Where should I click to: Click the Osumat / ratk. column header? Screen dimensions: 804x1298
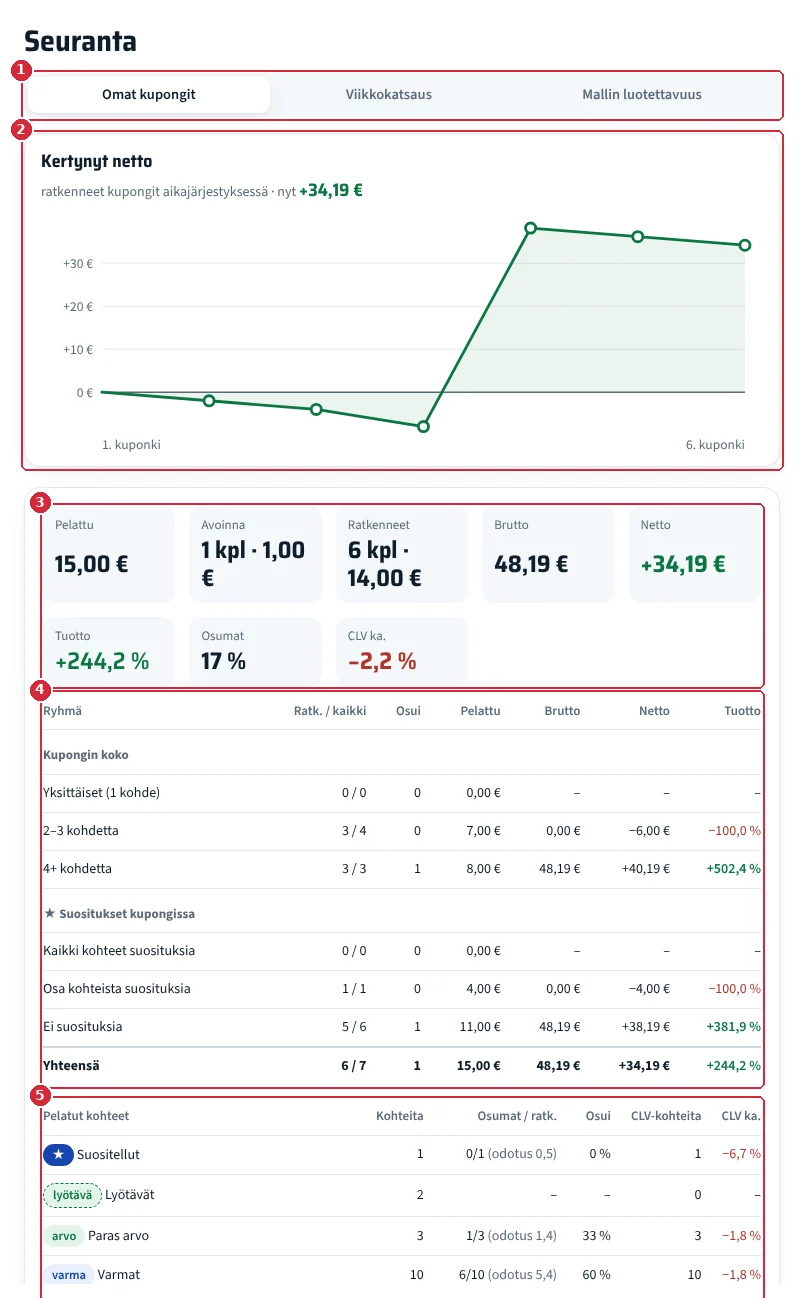point(516,1116)
